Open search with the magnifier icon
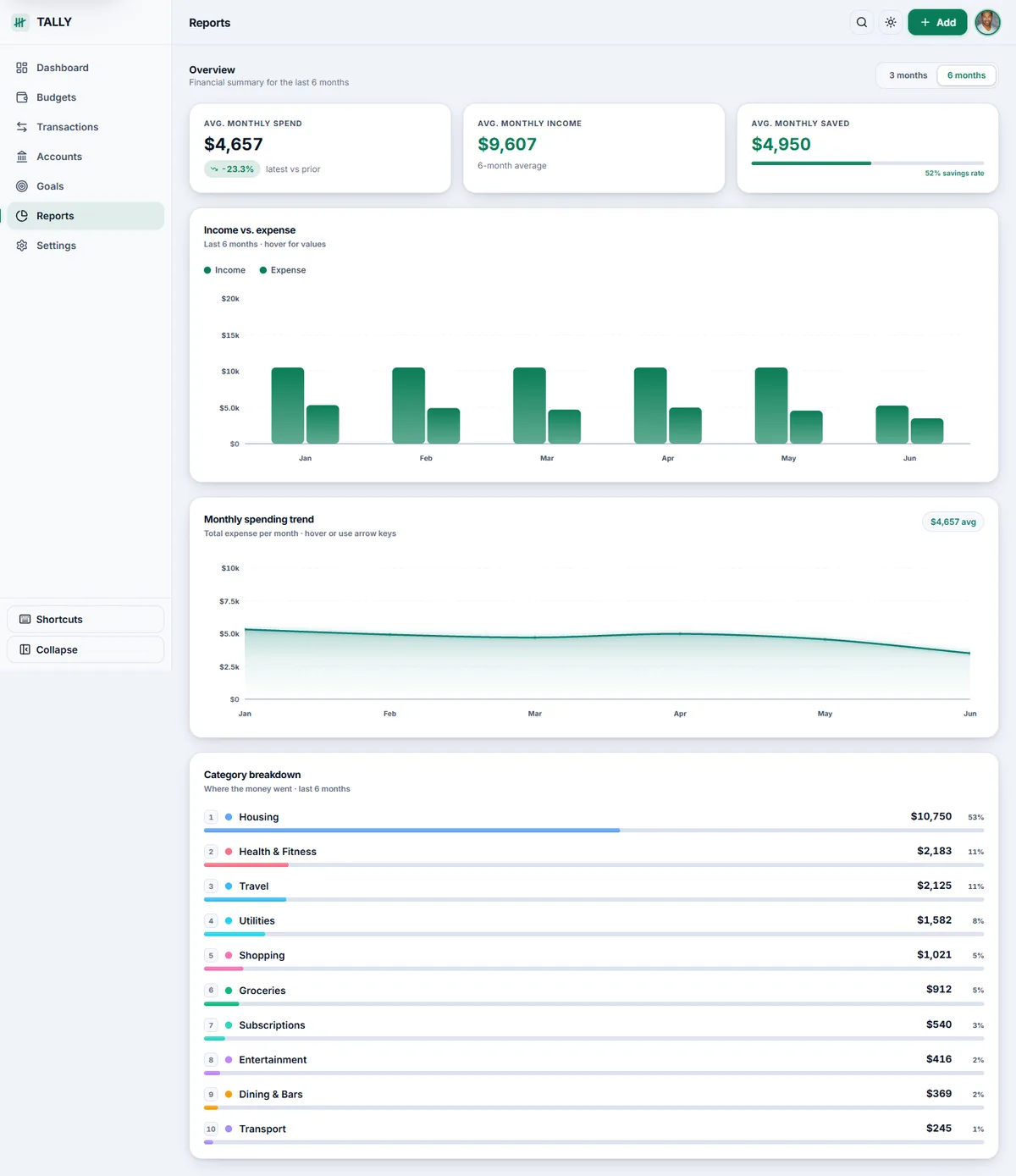This screenshot has height=1176, width=1016. 862,23
